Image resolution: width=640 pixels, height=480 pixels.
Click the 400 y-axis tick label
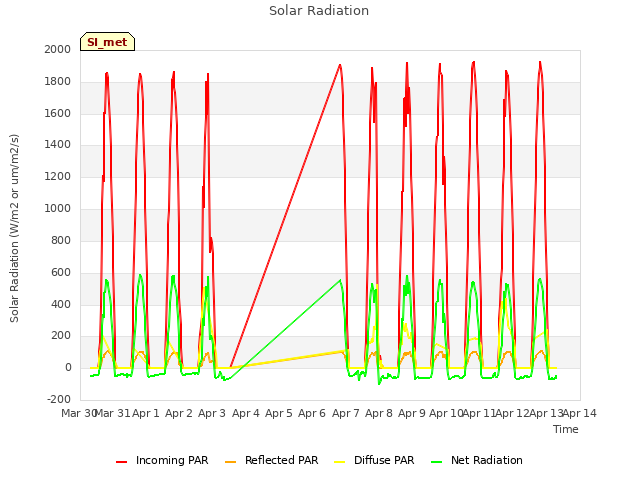click(61, 304)
